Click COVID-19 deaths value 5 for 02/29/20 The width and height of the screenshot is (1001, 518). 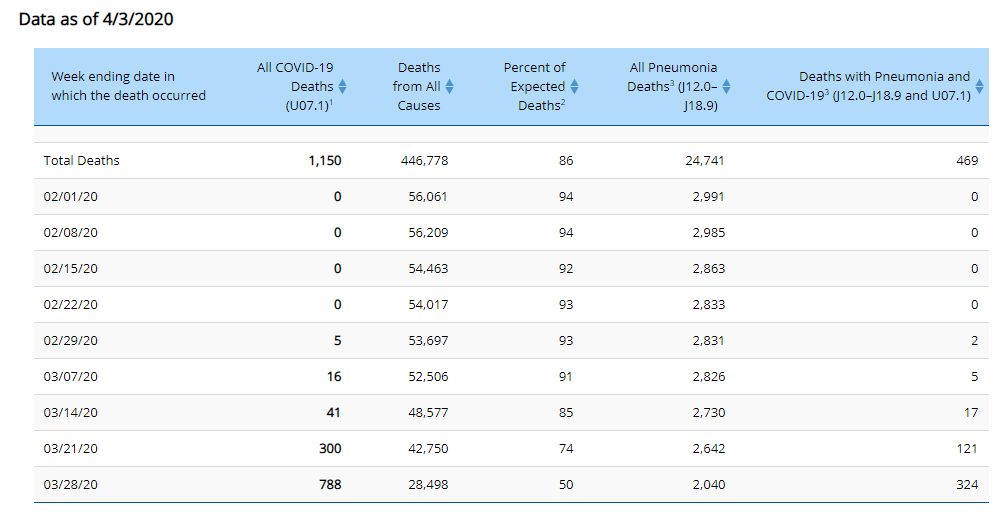[338, 340]
